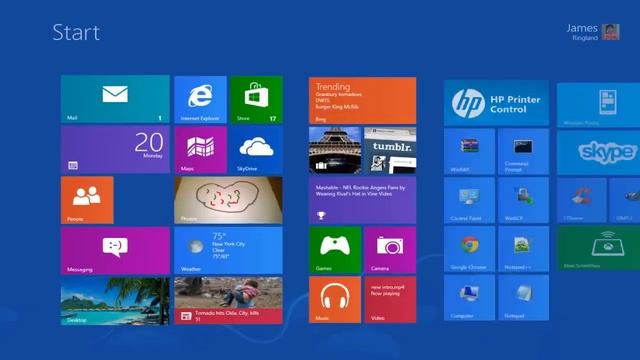Open the Mail tile
The image size is (640, 360).
tap(115, 99)
